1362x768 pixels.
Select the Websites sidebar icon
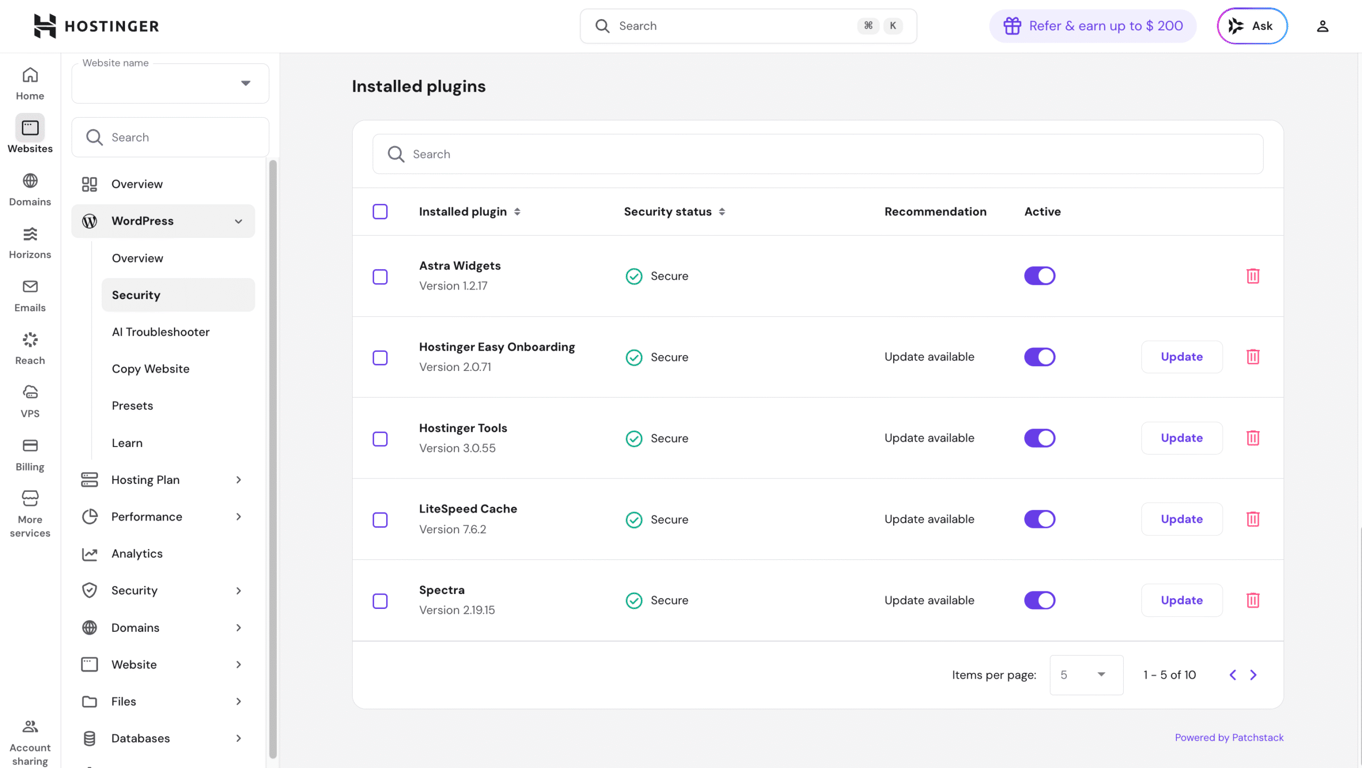(x=29, y=134)
